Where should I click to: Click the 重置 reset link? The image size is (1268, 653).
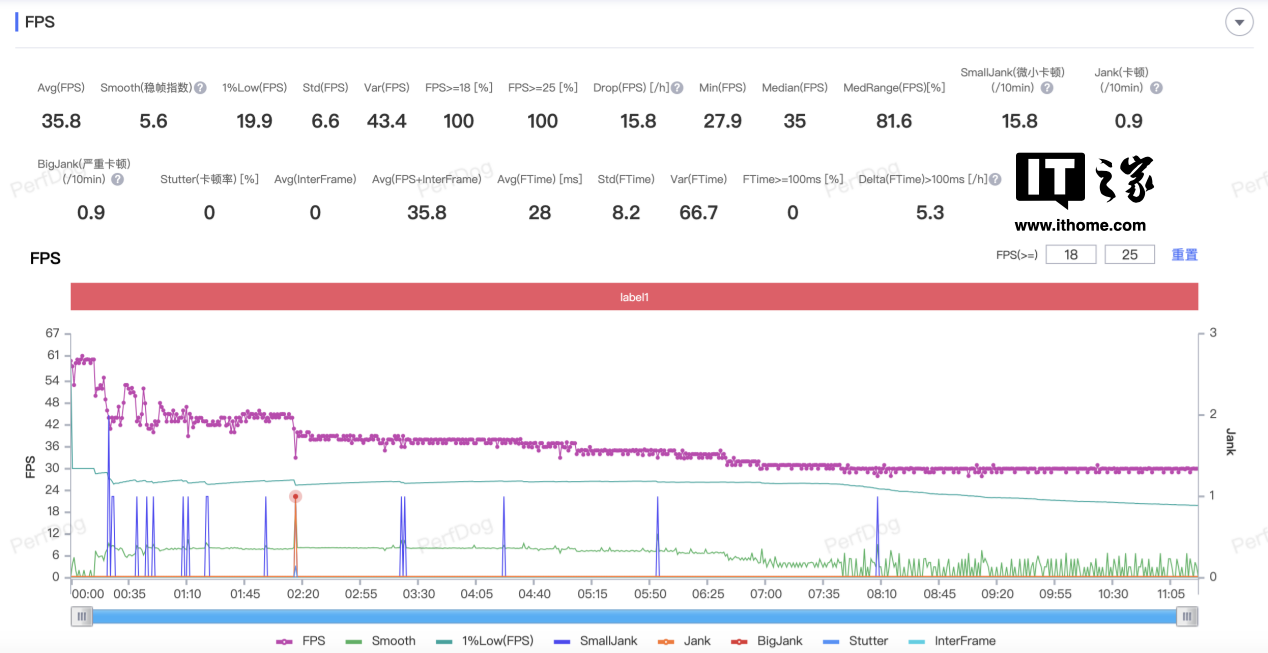1184,255
